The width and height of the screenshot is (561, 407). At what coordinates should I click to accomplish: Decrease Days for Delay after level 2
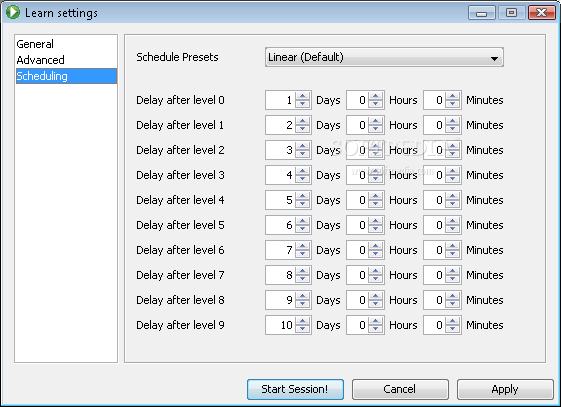(x=303, y=154)
